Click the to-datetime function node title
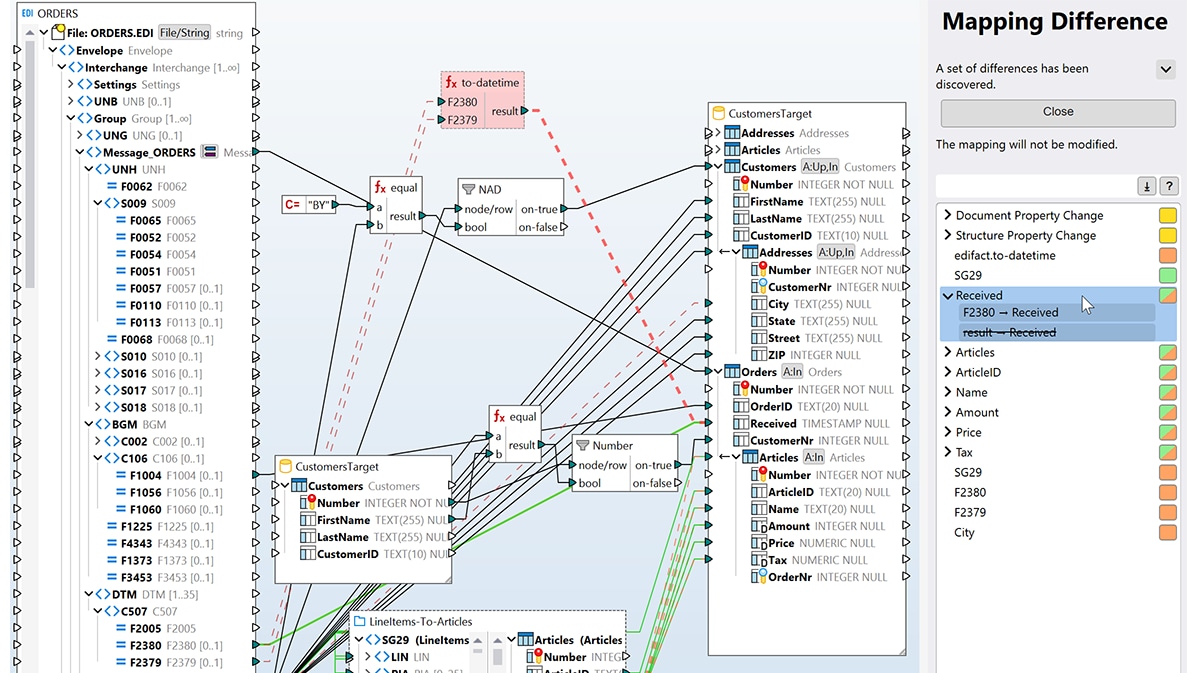 490,83
